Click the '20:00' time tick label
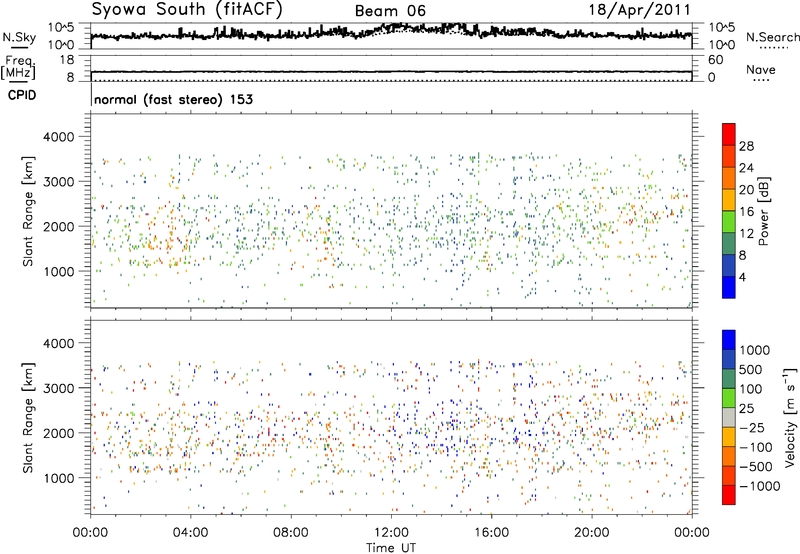This screenshot has height=554, width=800. 592,533
